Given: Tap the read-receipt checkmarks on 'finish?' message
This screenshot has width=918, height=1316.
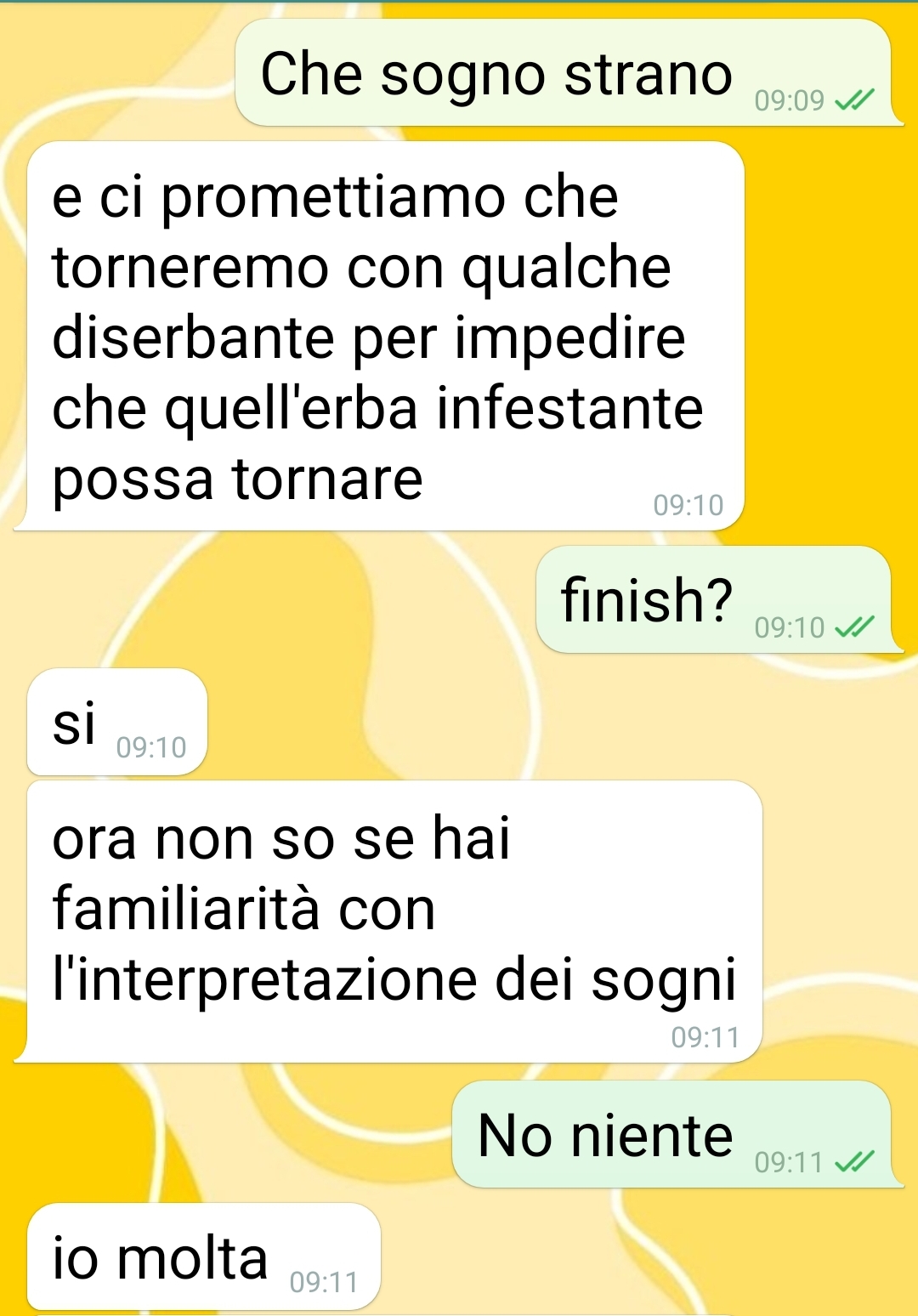Looking at the screenshot, I should pyautogui.click(x=854, y=628).
